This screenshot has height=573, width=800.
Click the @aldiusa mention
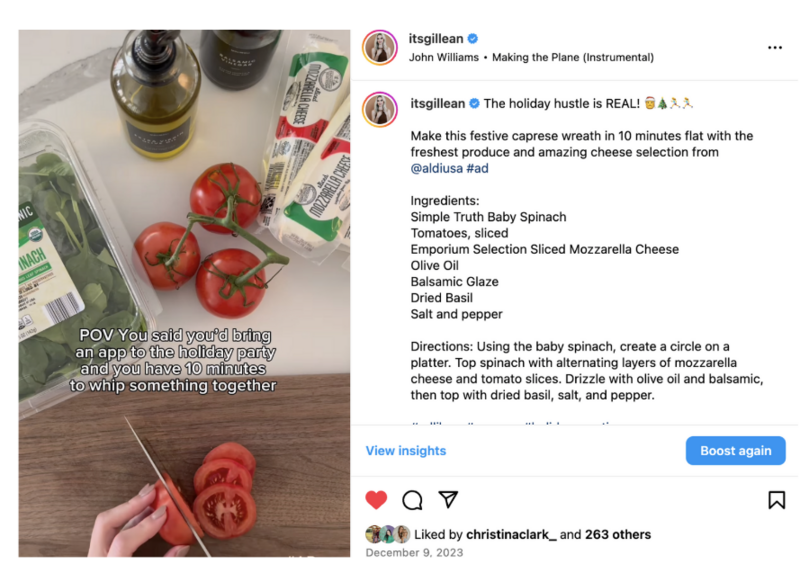(x=436, y=169)
